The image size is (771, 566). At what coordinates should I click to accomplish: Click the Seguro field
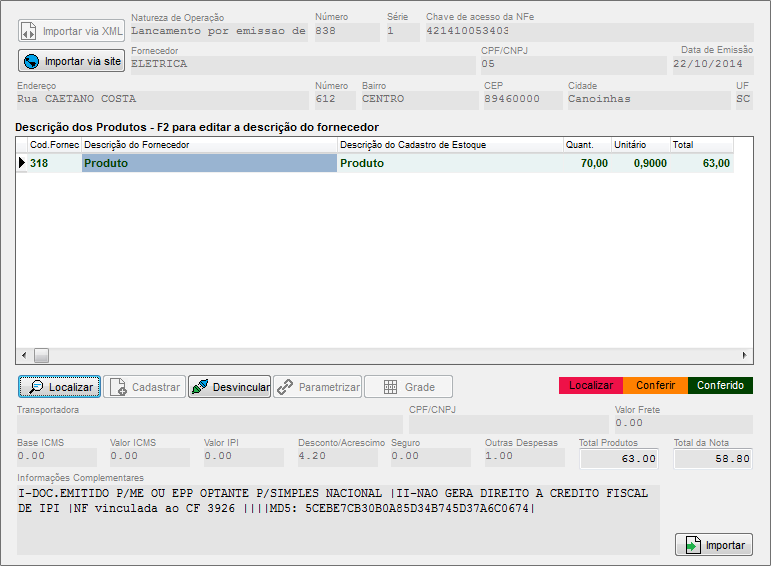coord(431,457)
